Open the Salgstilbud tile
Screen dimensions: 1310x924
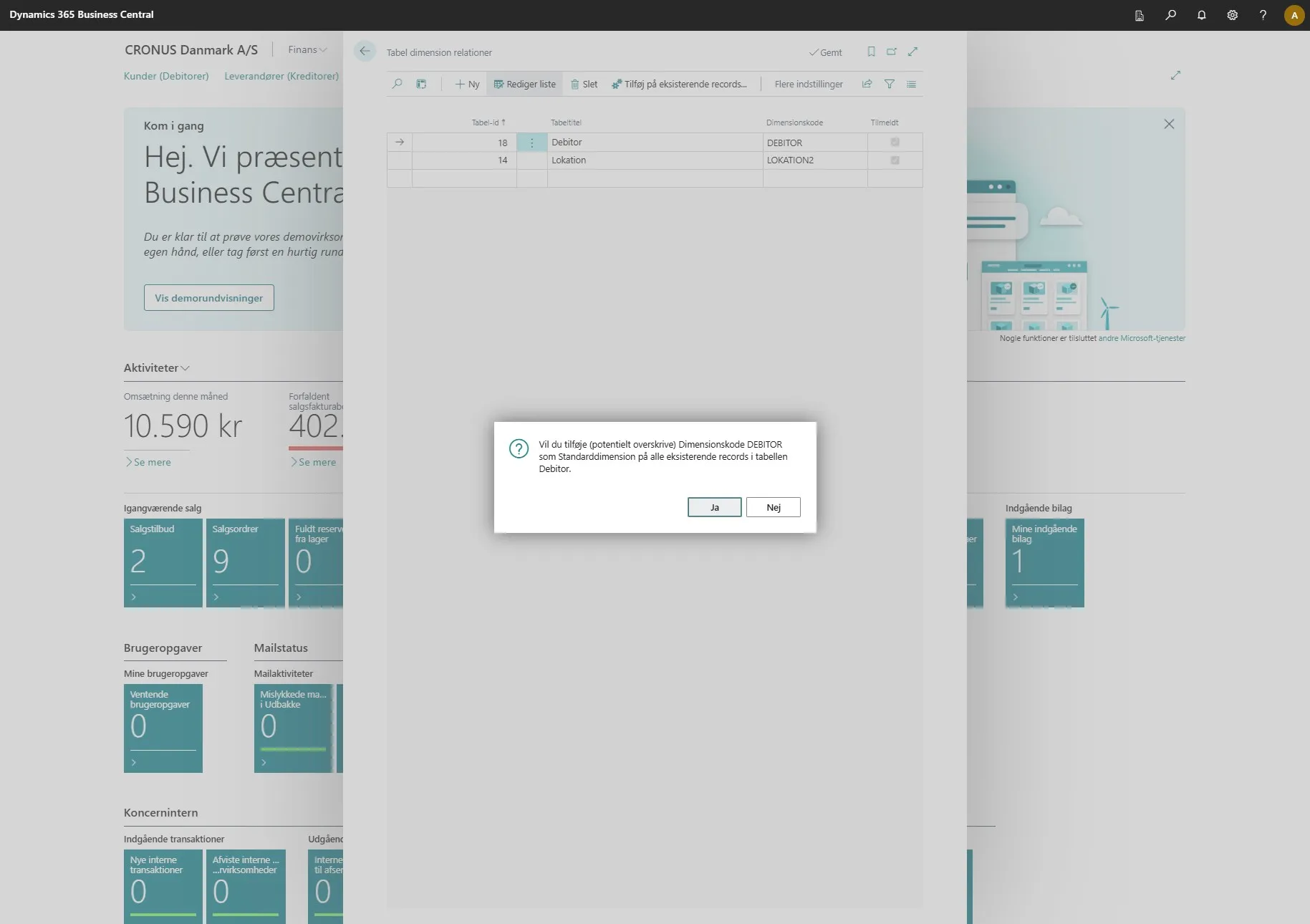pos(163,563)
